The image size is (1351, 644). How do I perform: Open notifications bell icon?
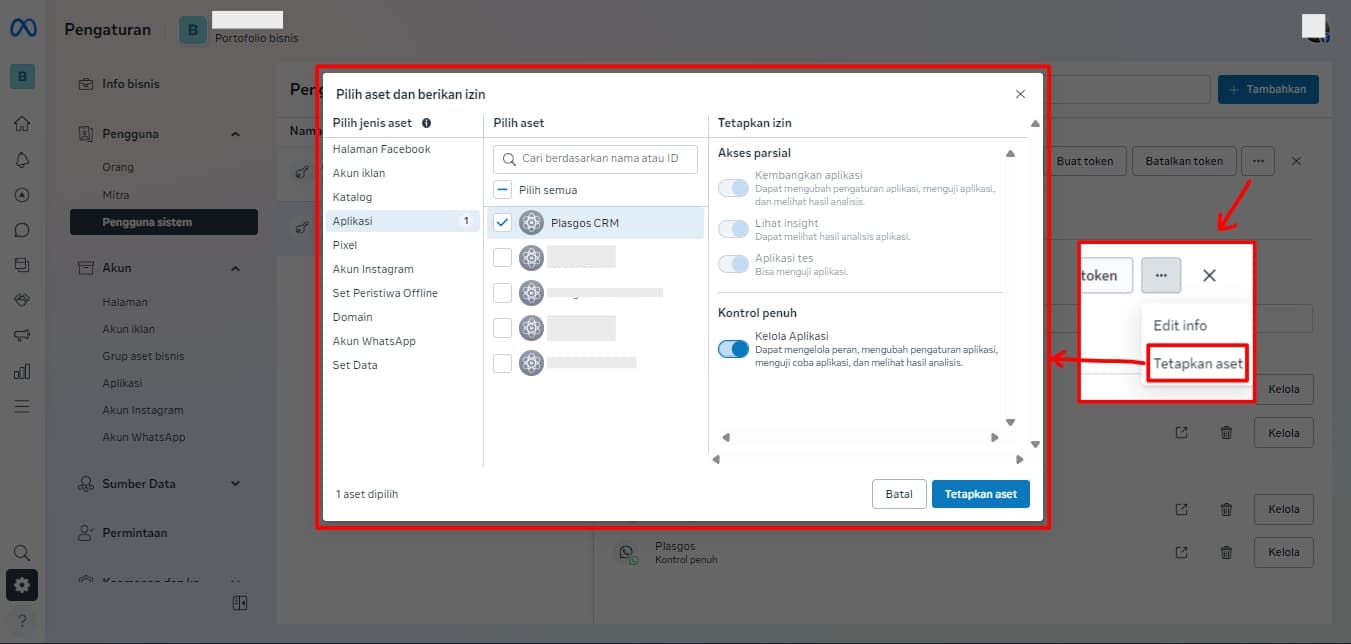pos(22,160)
